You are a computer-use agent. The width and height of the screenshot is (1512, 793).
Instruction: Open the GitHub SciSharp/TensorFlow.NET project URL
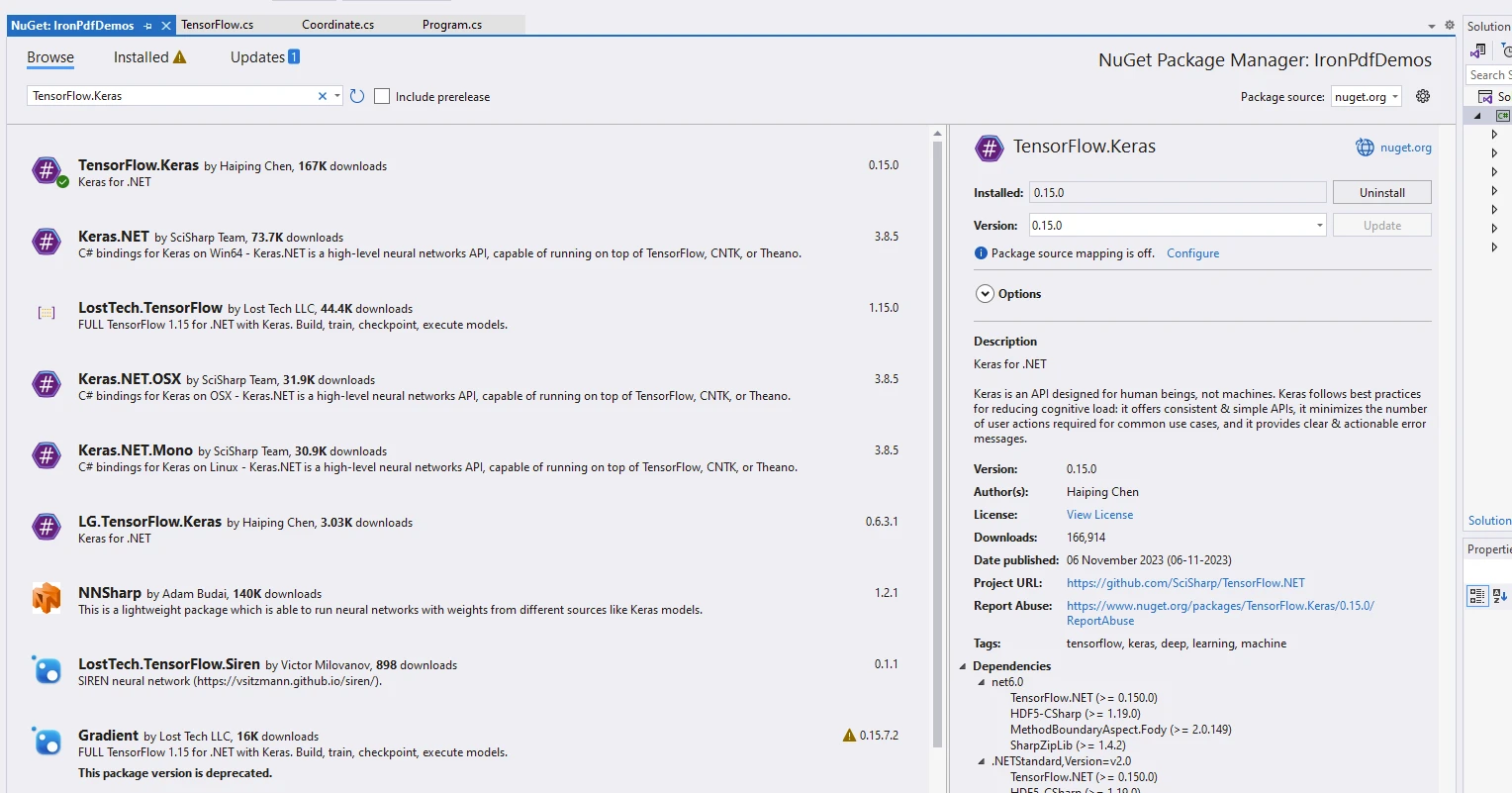point(1185,583)
